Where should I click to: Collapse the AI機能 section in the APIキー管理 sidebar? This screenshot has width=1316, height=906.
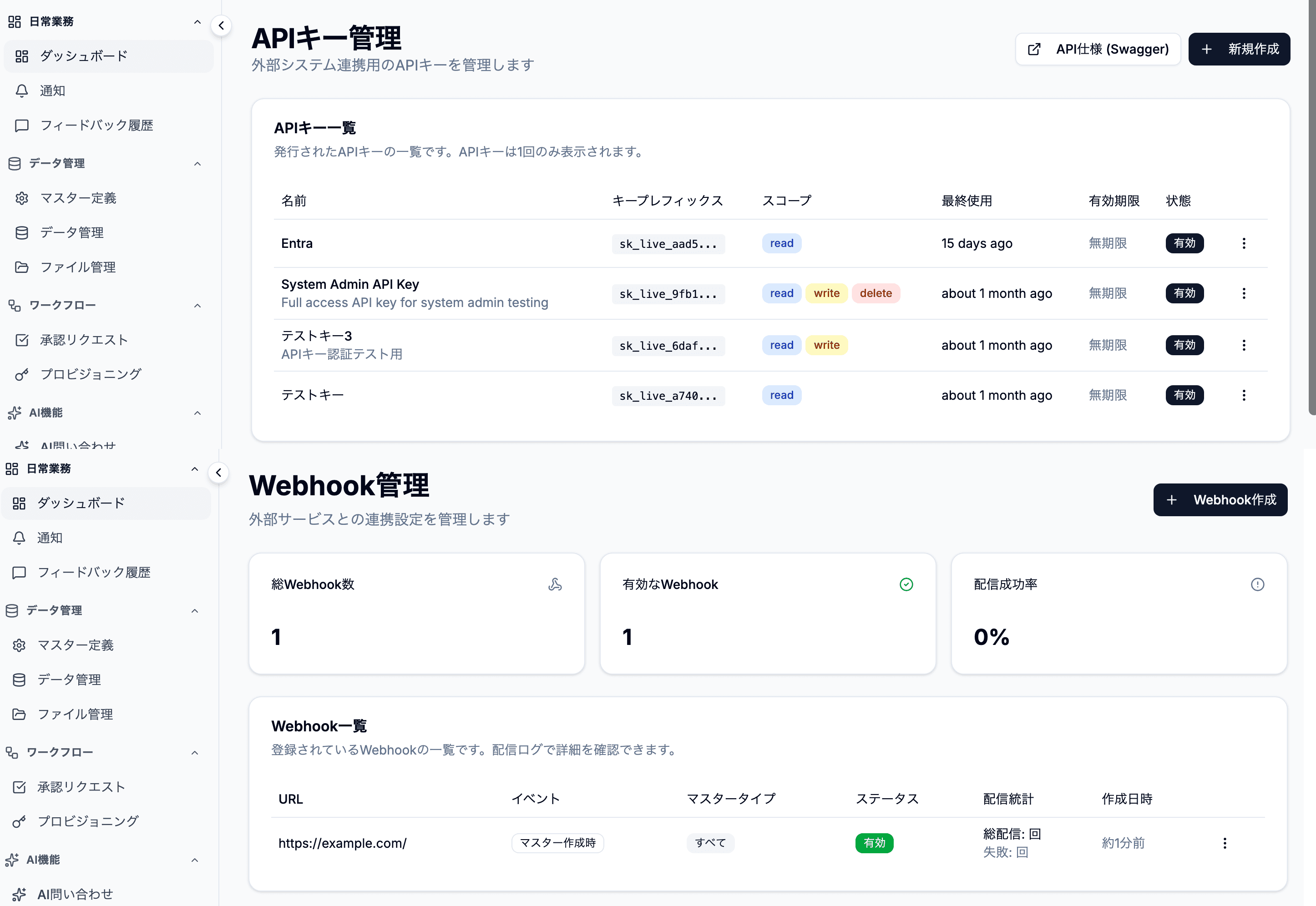coord(197,413)
